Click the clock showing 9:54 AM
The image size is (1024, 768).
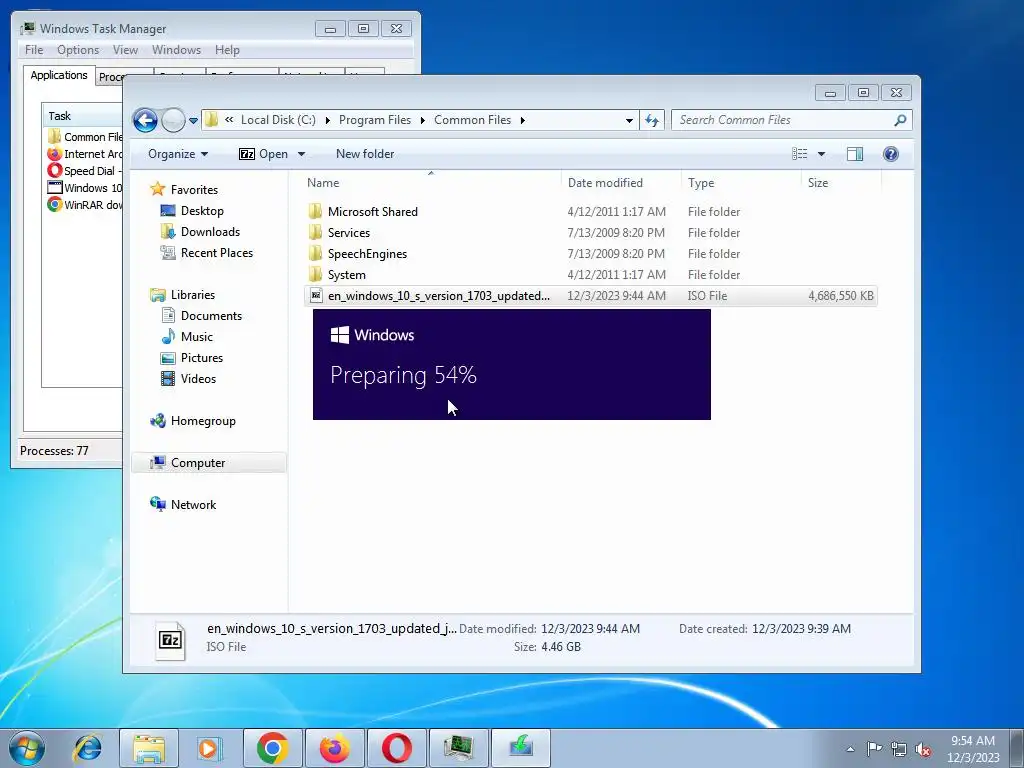972,741
